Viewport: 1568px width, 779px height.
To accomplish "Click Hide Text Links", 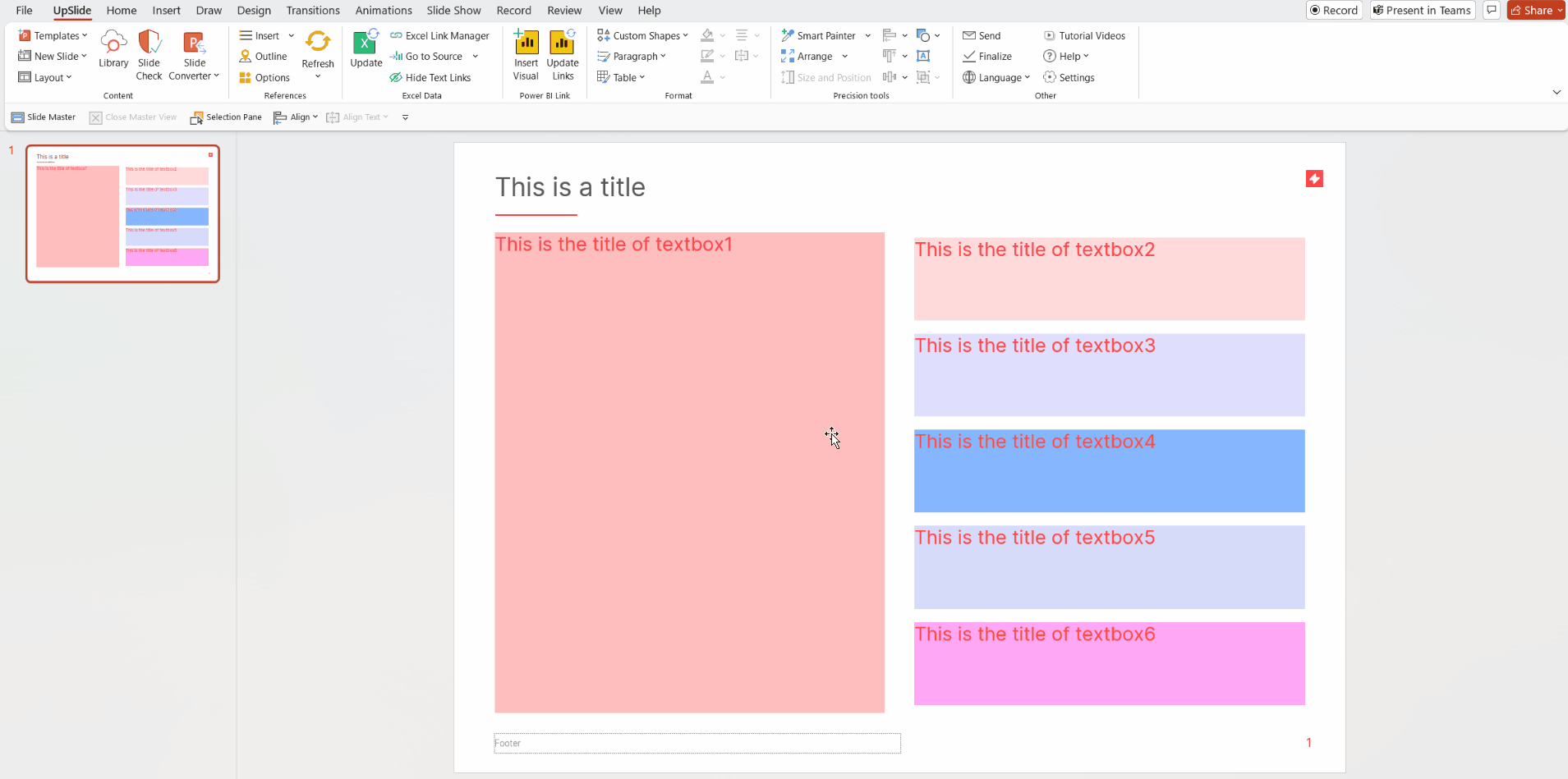I will pos(430,78).
